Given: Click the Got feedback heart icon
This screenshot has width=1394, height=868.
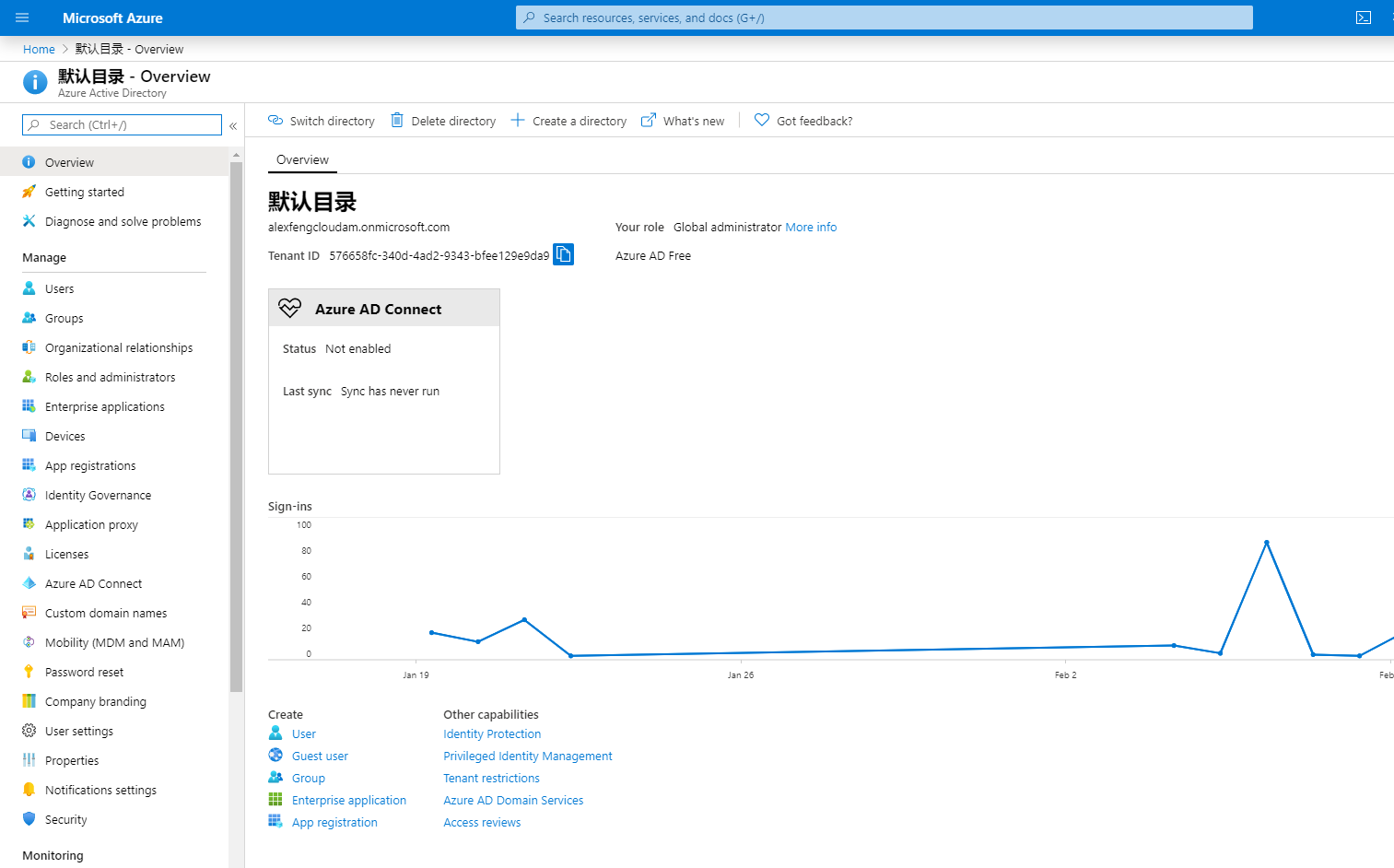Looking at the screenshot, I should click(x=762, y=120).
